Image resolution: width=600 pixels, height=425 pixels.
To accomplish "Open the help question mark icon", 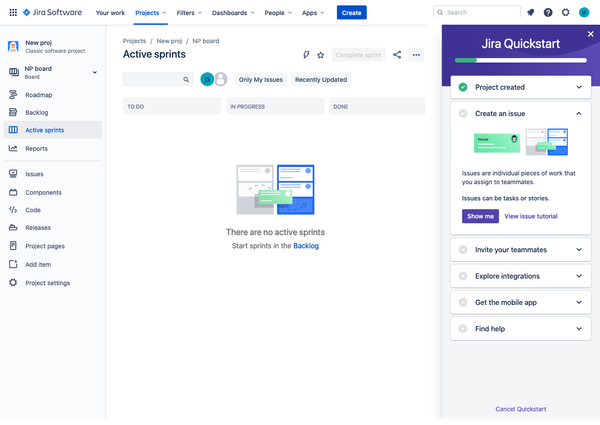I will (548, 13).
